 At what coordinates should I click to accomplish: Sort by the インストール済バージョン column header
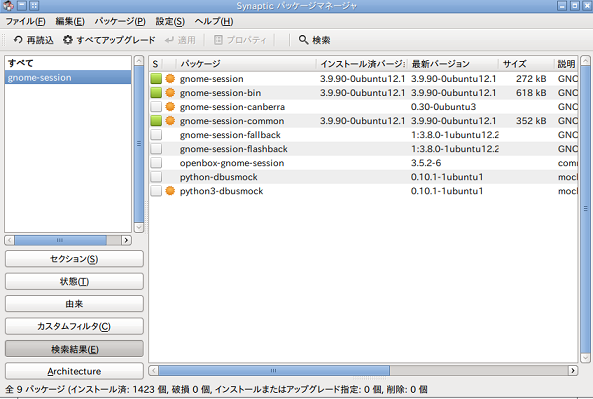coord(362,64)
